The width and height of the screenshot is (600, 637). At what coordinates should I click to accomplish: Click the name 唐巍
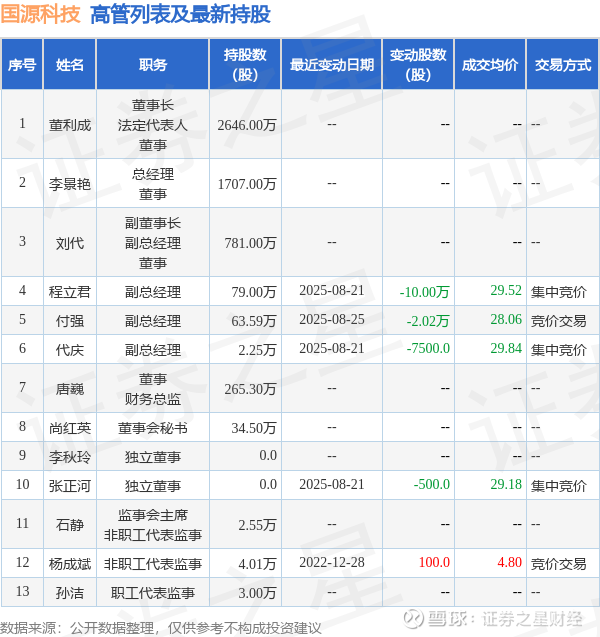tap(70, 389)
